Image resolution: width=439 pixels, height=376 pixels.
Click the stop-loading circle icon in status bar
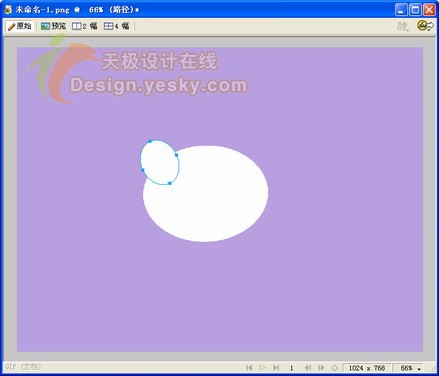coord(335,368)
